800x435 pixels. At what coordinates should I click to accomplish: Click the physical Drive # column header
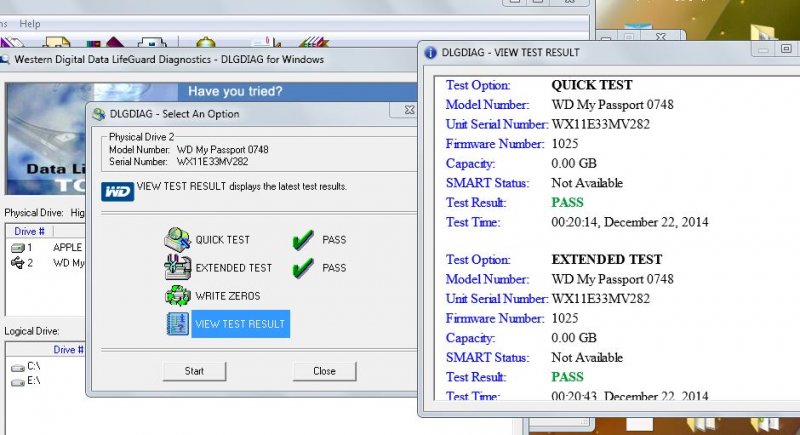[x=29, y=232]
